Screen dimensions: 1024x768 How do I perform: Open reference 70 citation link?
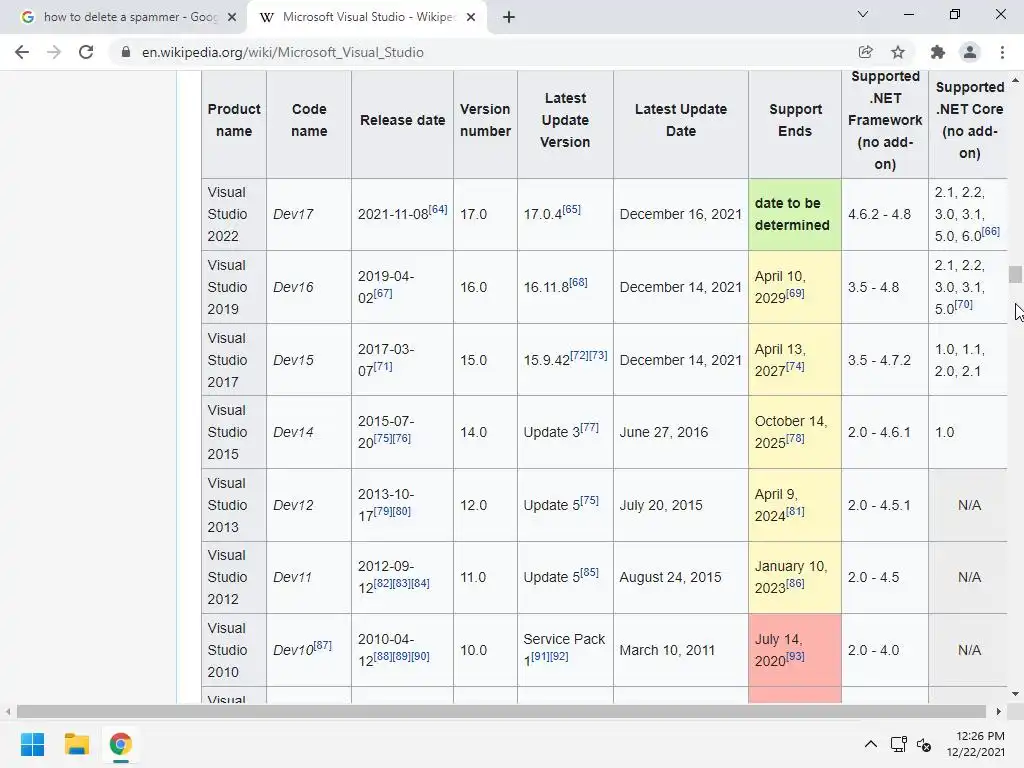click(x=964, y=304)
